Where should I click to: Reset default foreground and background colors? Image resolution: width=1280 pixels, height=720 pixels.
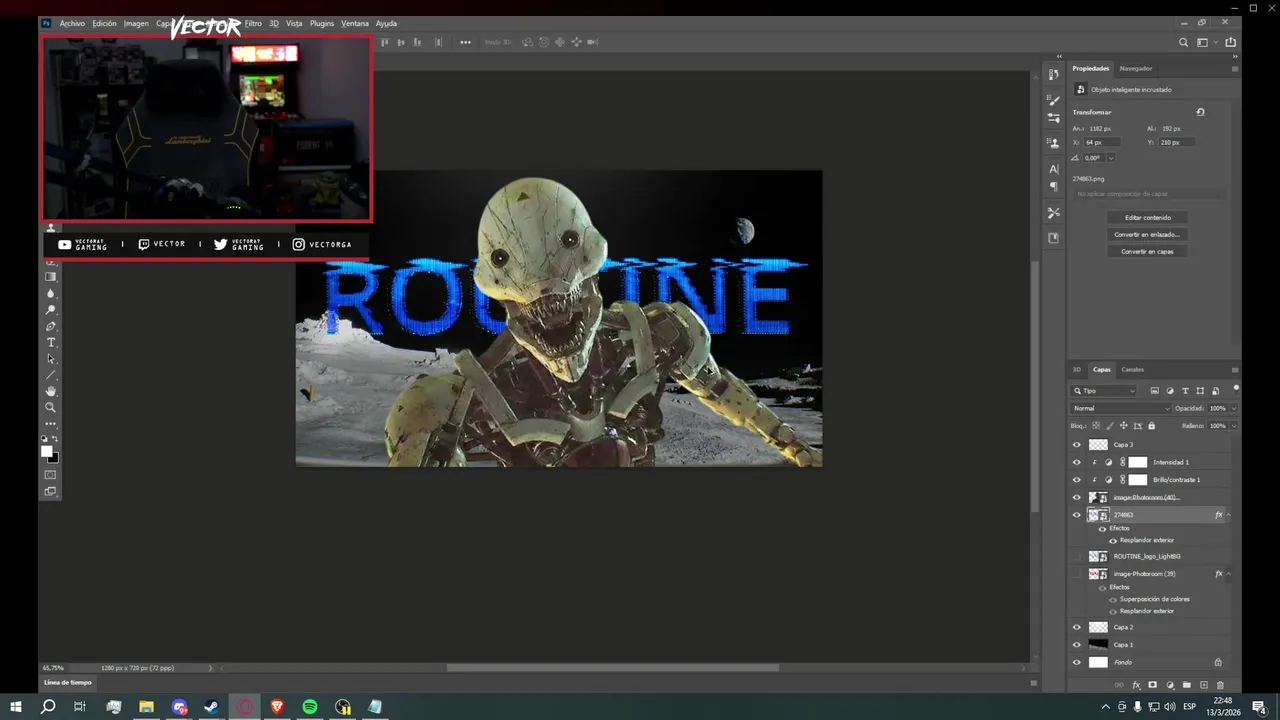[x=44, y=439]
